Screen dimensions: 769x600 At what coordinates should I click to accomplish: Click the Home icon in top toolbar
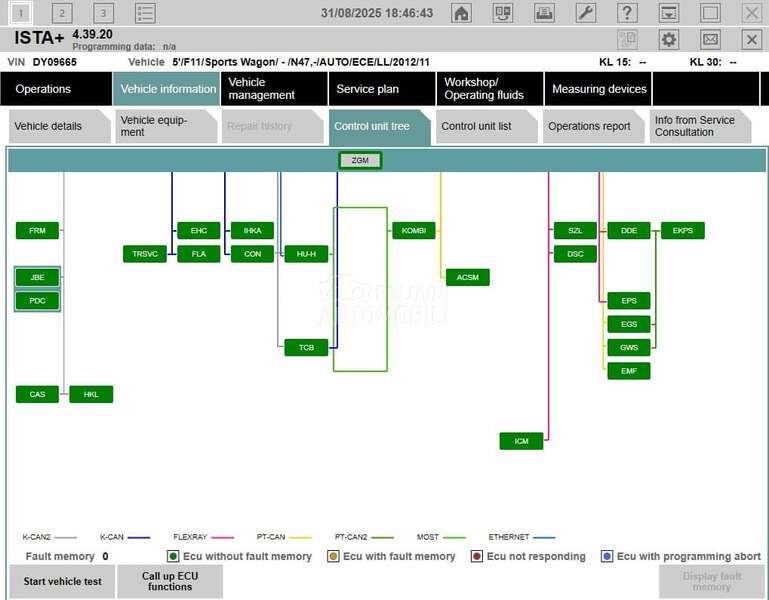461,13
